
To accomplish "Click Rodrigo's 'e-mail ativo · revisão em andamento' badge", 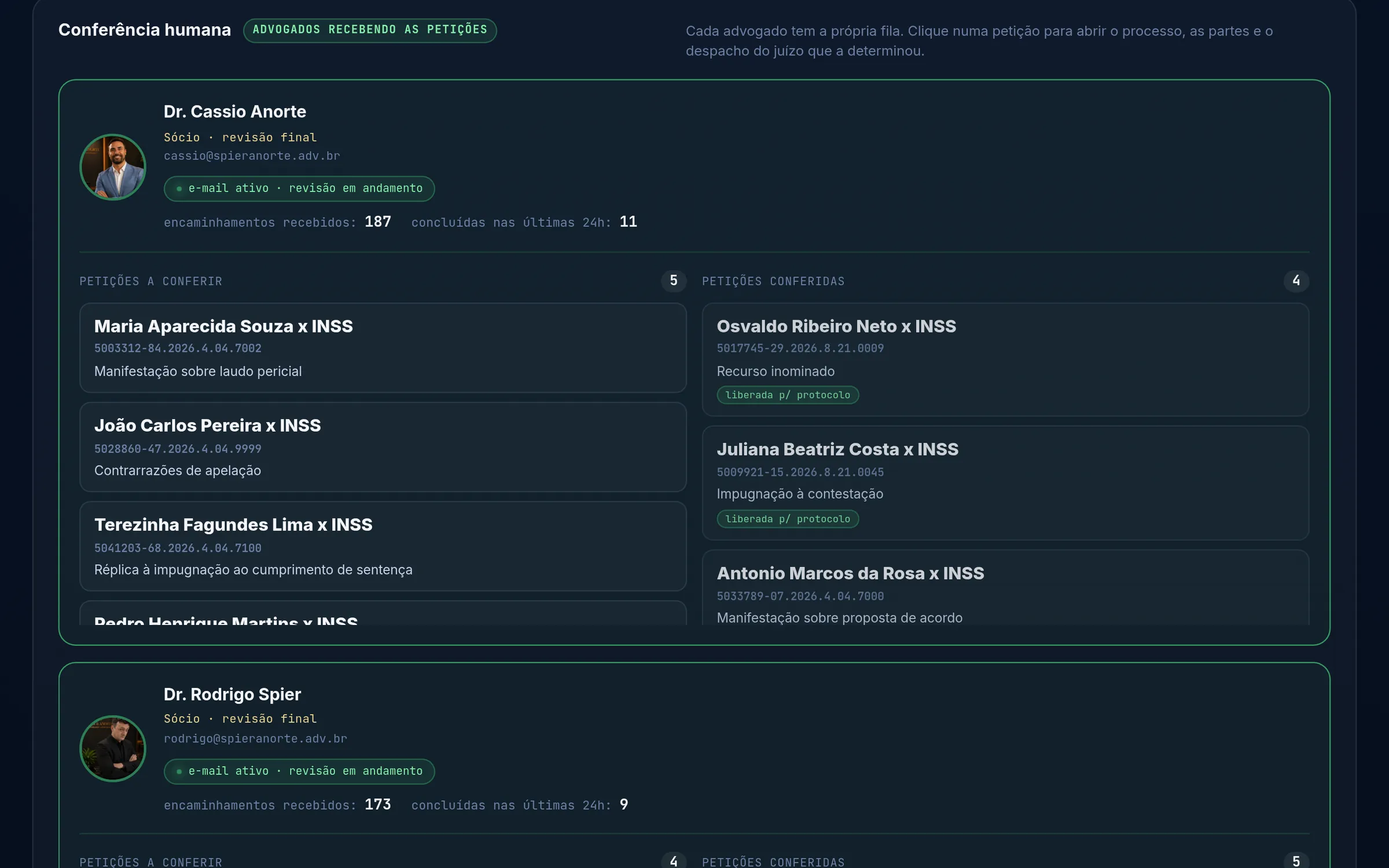I will (x=299, y=771).
